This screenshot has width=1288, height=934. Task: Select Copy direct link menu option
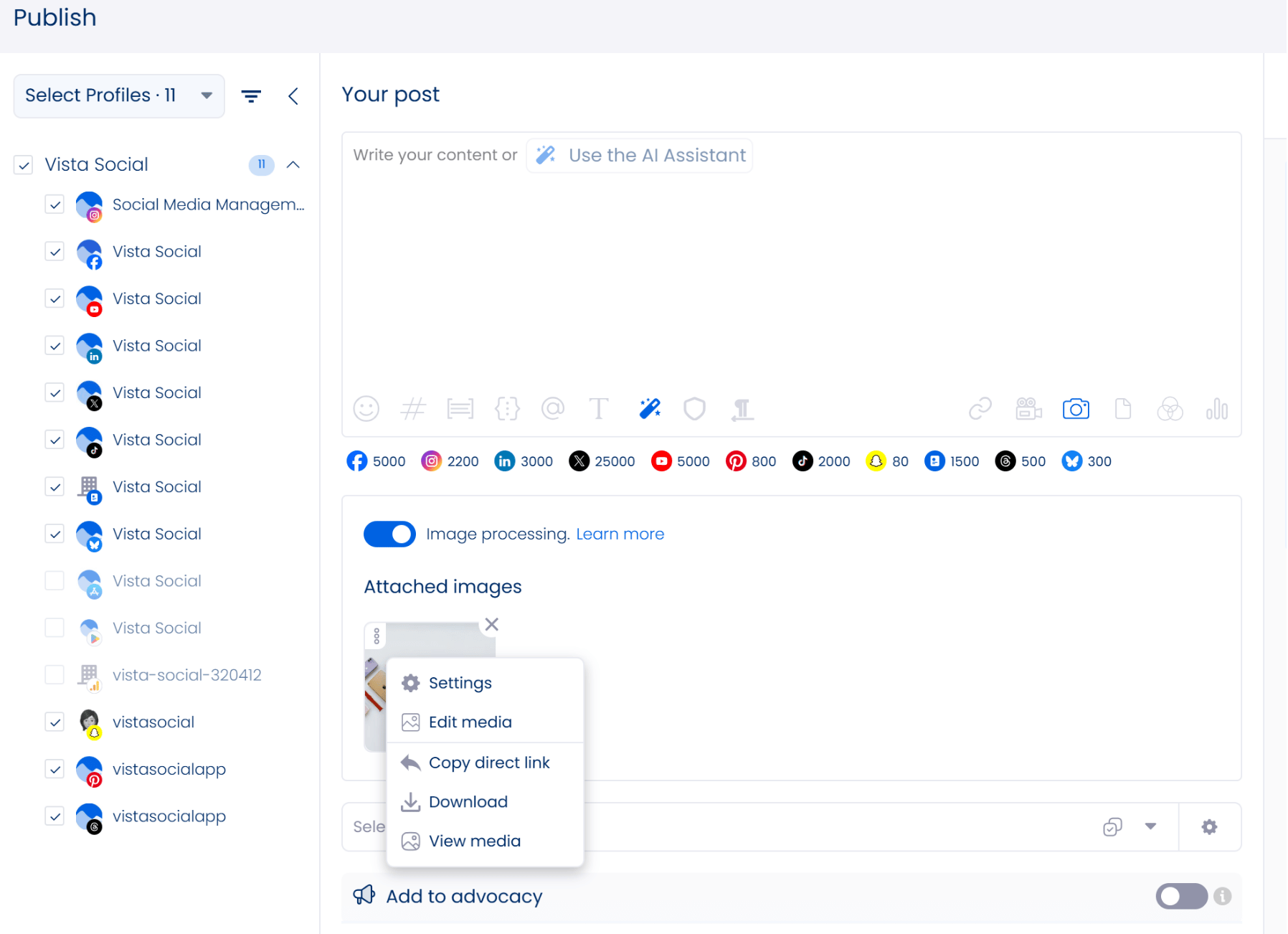[488, 763]
